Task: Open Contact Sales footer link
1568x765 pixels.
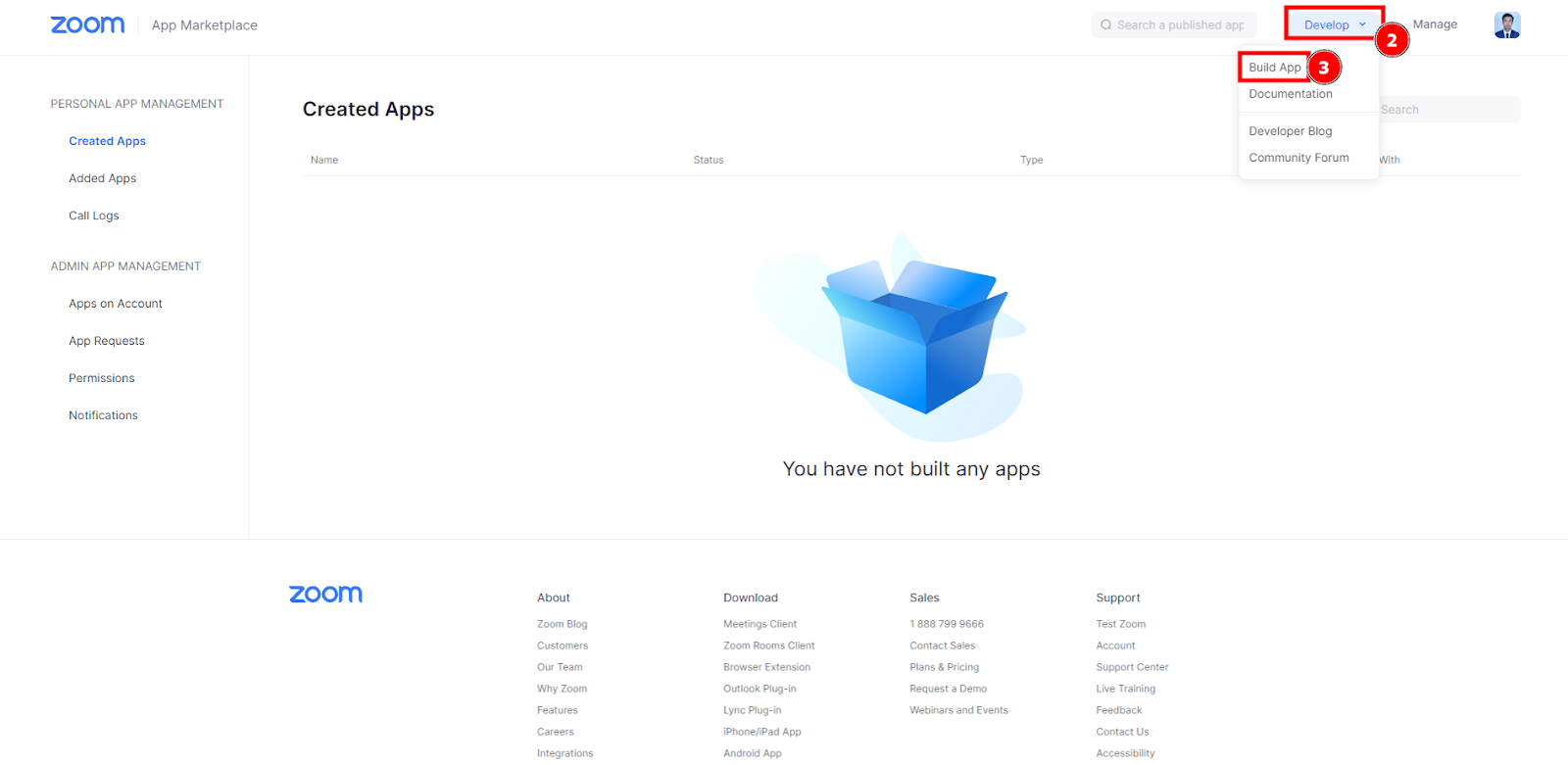Action: pos(942,645)
